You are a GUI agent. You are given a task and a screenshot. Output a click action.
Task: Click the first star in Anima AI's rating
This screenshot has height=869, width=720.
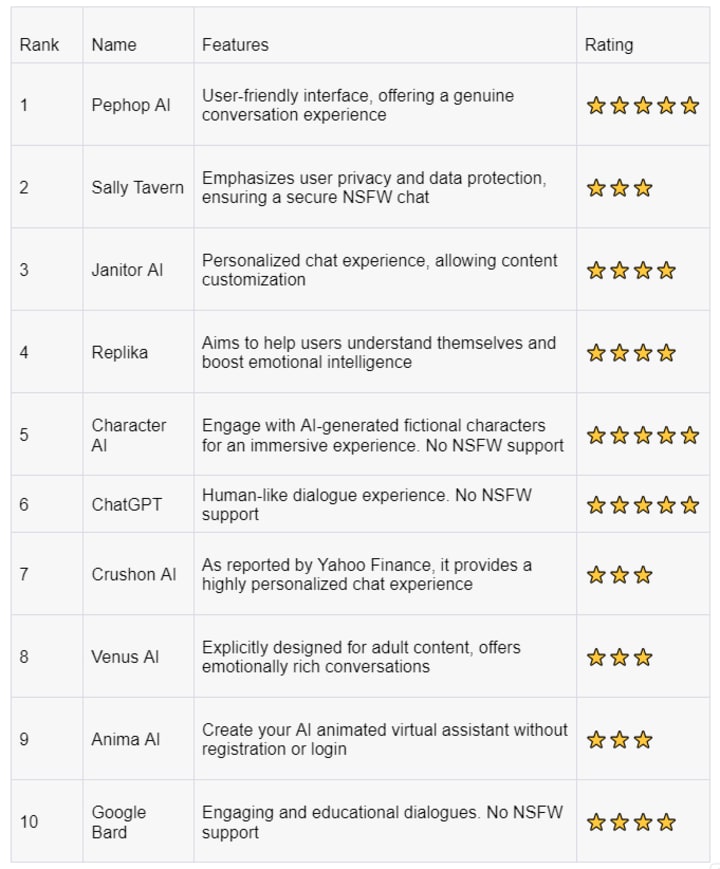pos(596,740)
